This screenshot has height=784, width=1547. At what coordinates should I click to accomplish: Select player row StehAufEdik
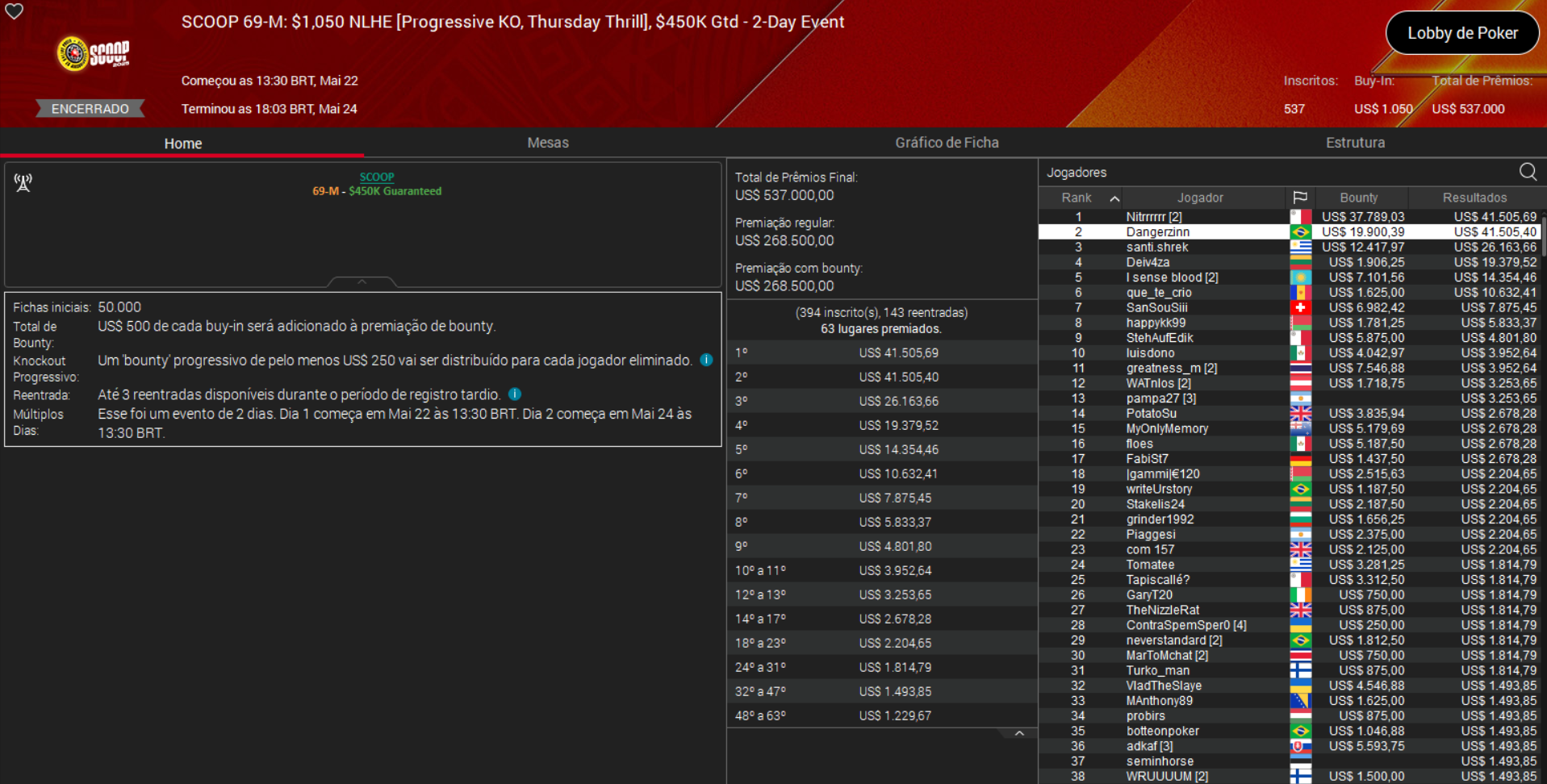pos(1289,338)
